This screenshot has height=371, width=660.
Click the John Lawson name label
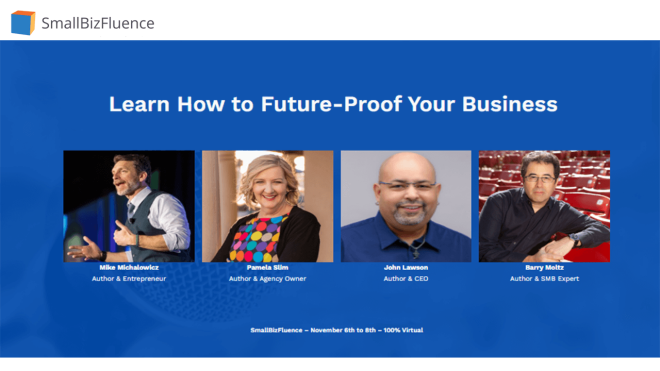pyautogui.click(x=406, y=267)
